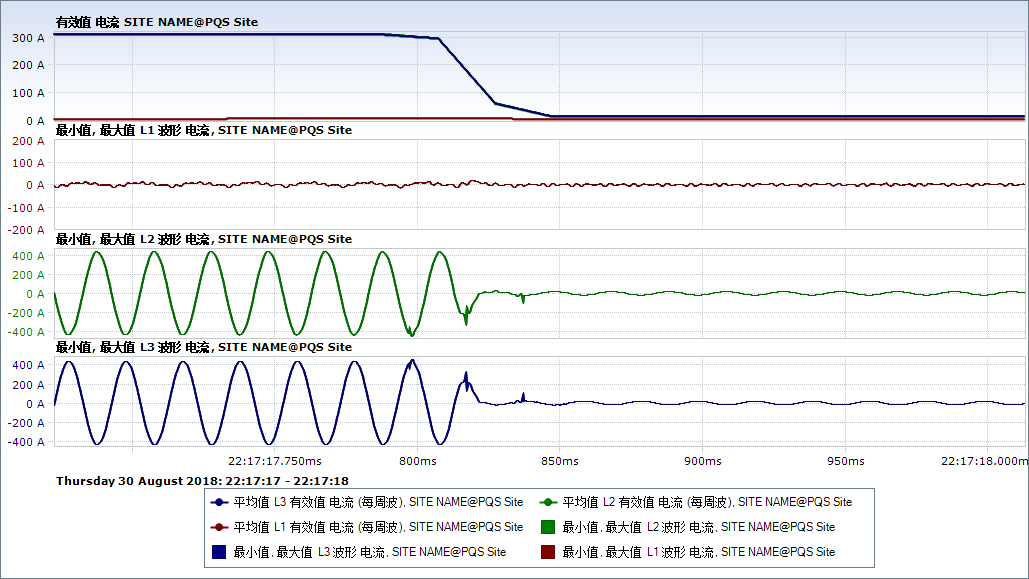Click the 850ms time axis label
The image size is (1029, 579).
point(559,461)
